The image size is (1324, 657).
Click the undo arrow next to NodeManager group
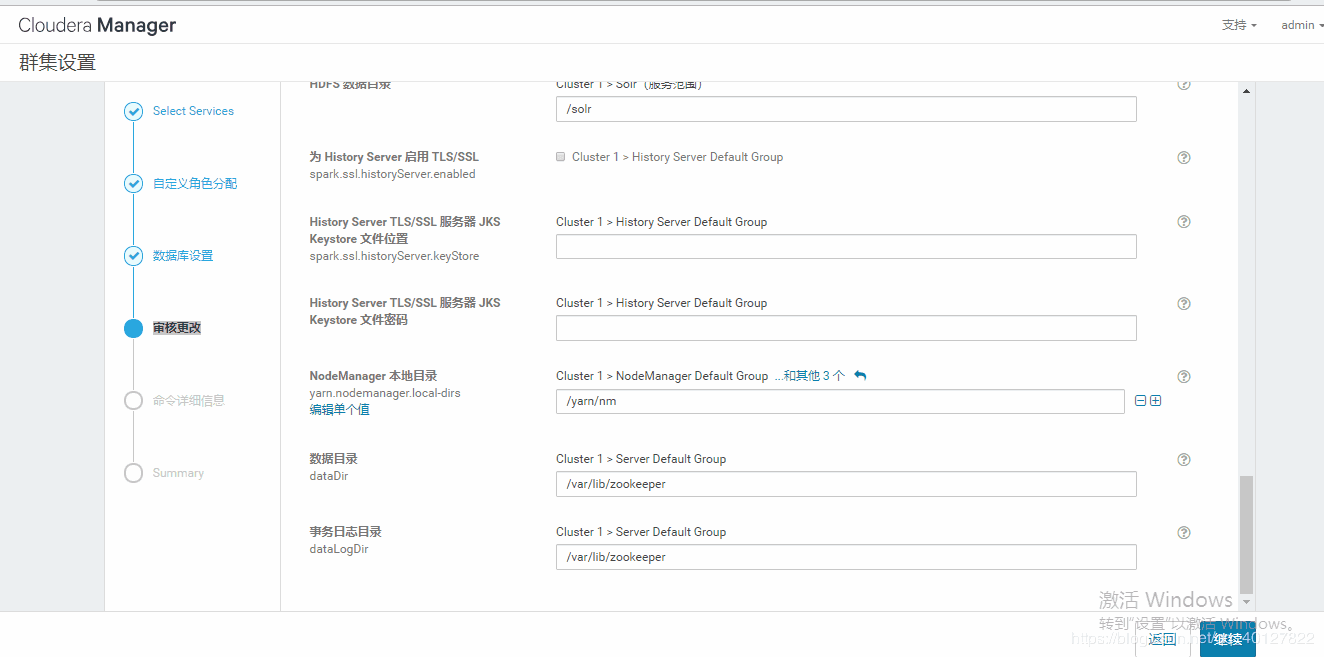(x=860, y=376)
